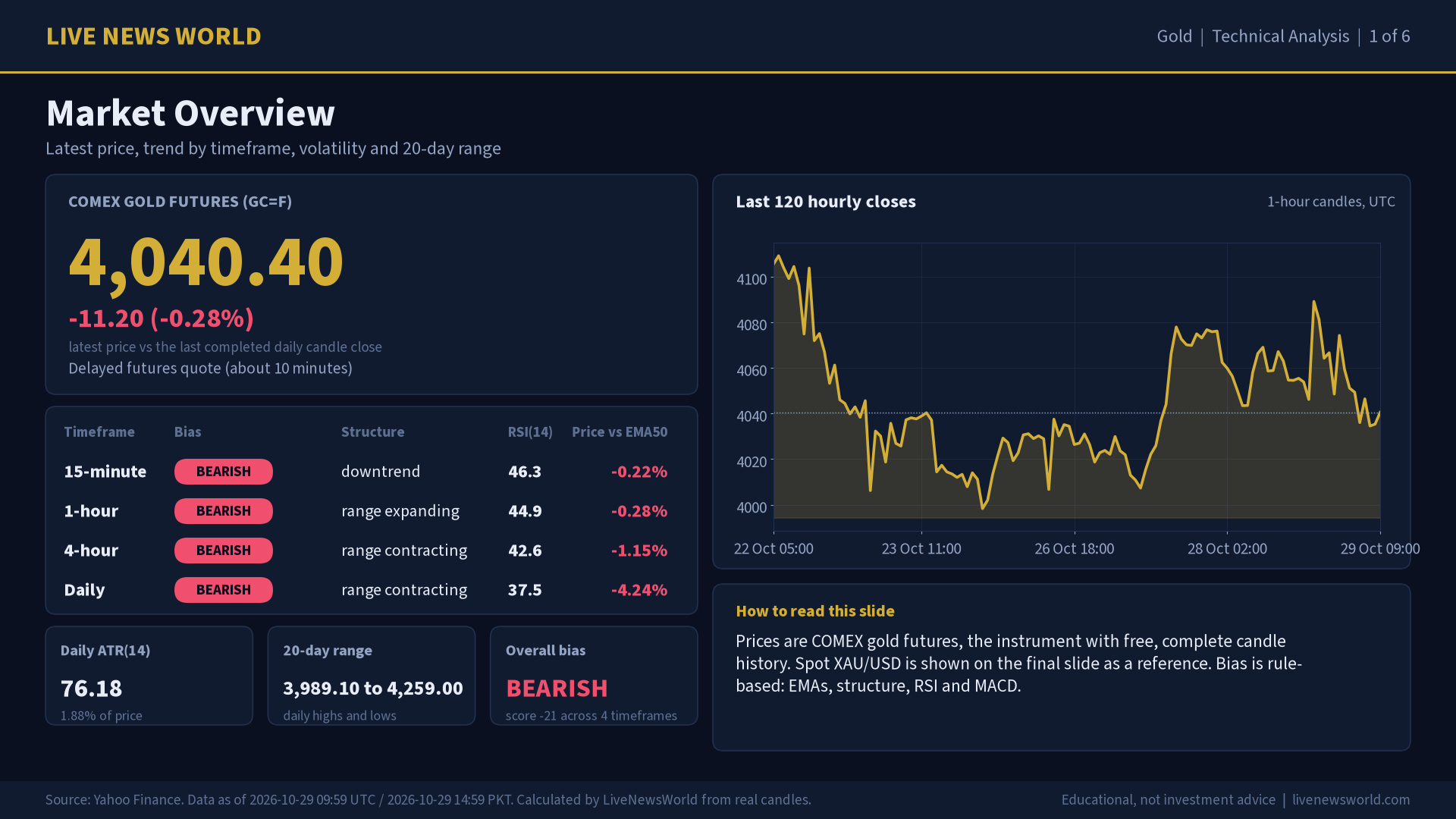1456x819 pixels.
Task: Click '1.88% of price' caption
Action: pyautogui.click(x=102, y=716)
